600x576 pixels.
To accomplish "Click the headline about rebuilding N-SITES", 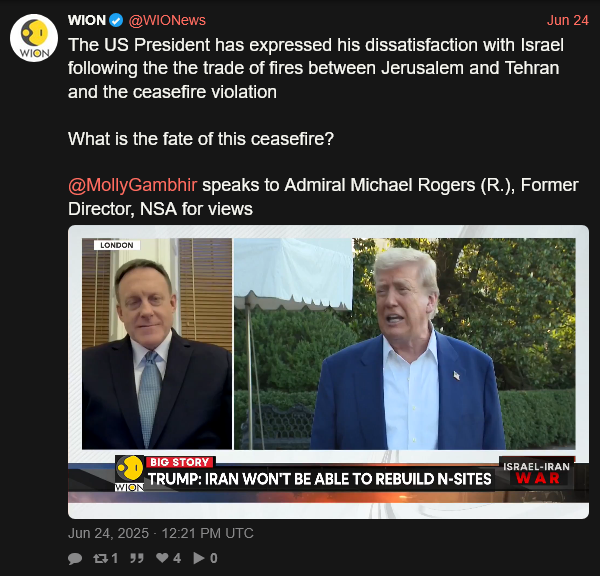I will point(320,479).
